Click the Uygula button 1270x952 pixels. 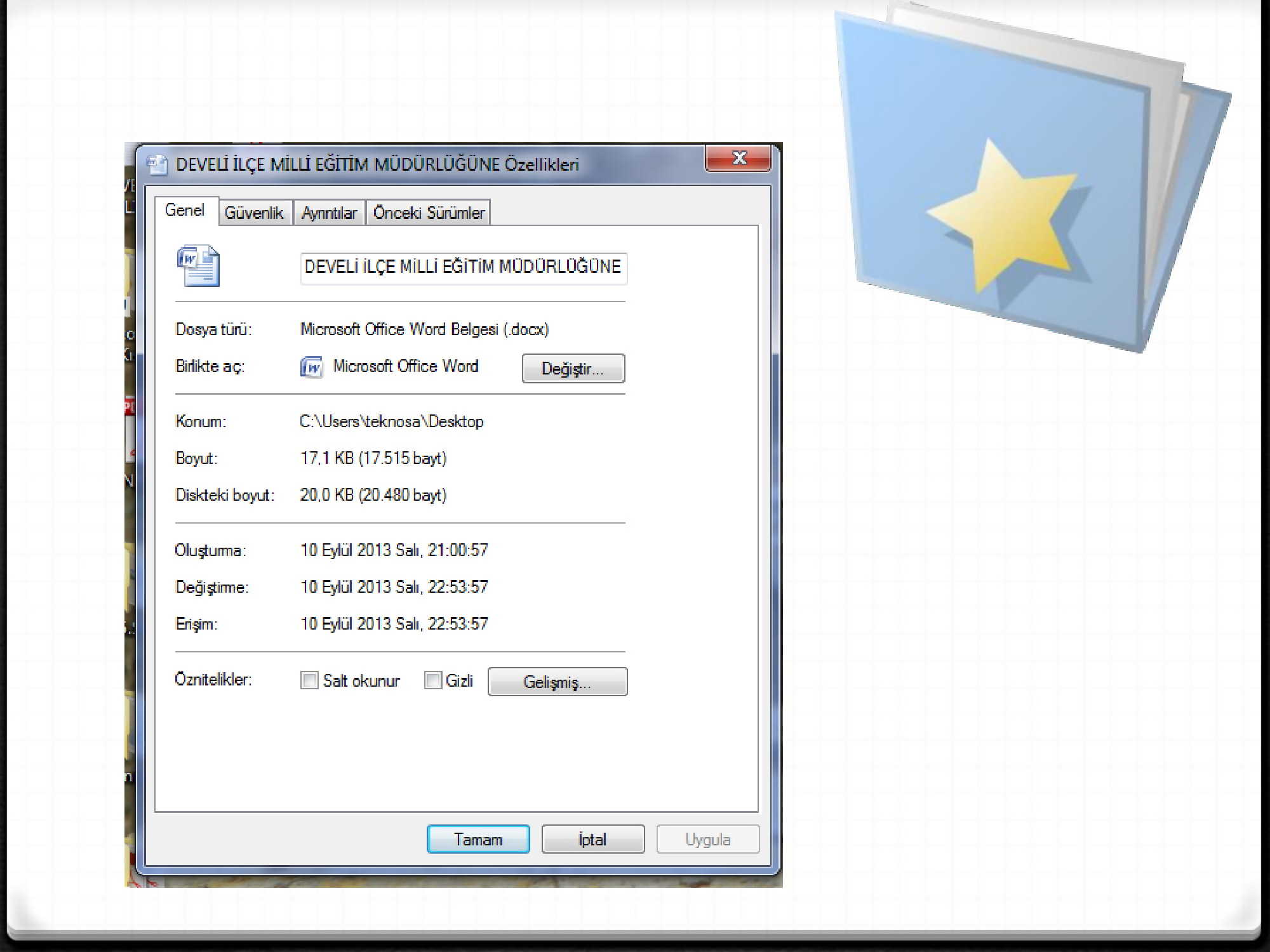click(x=707, y=839)
